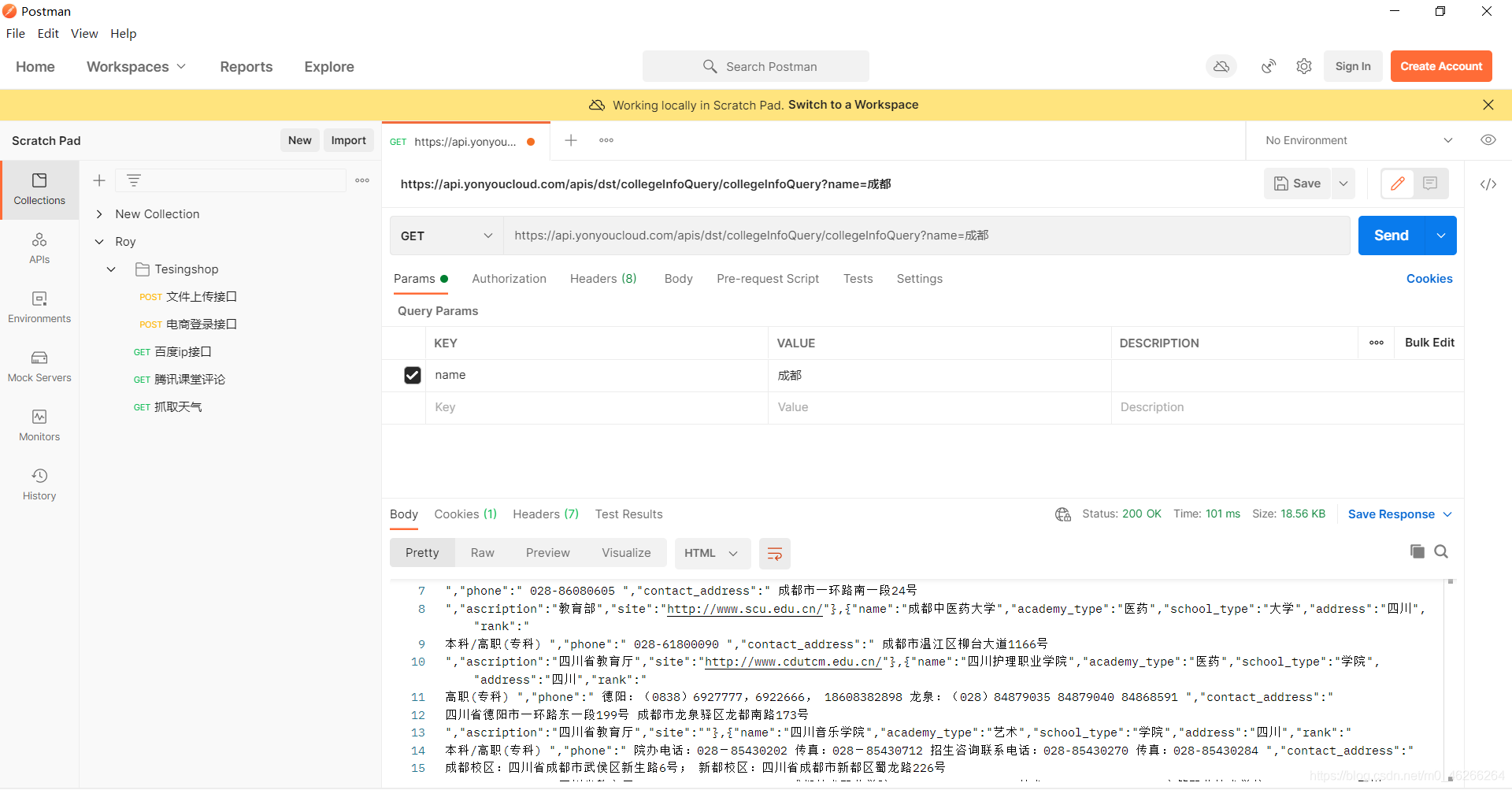Click the network globe icon beside Status
The height and width of the screenshot is (790, 1512).
pos(1063,514)
